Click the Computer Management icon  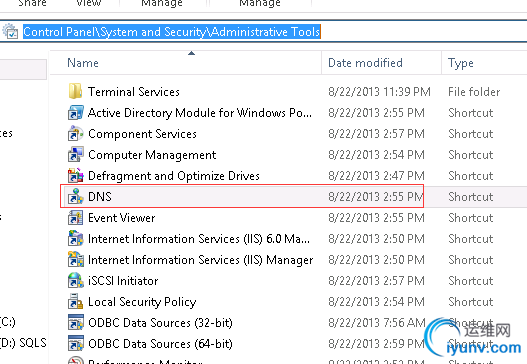[x=75, y=155]
